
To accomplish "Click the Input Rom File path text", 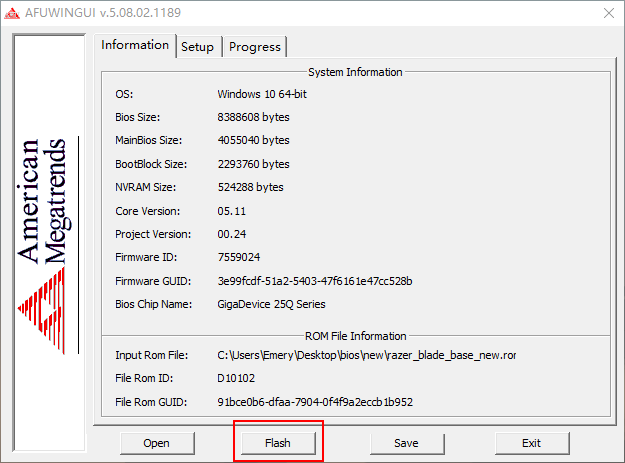I will pyautogui.click(x=366, y=355).
